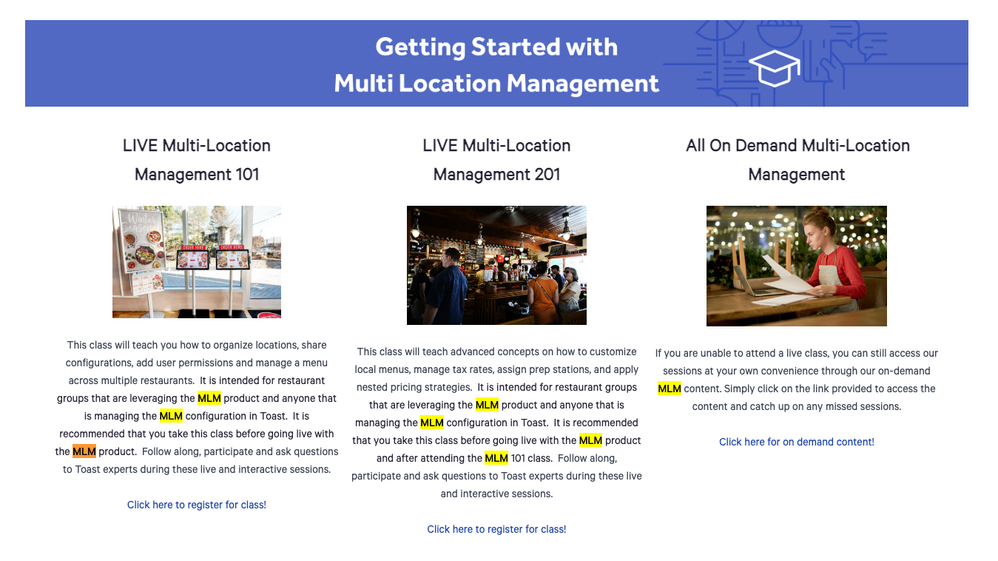Image resolution: width=998 pixels, height=561 pixels.
Task: Open the crowded bar photo
Action: (x=496, y=265)
